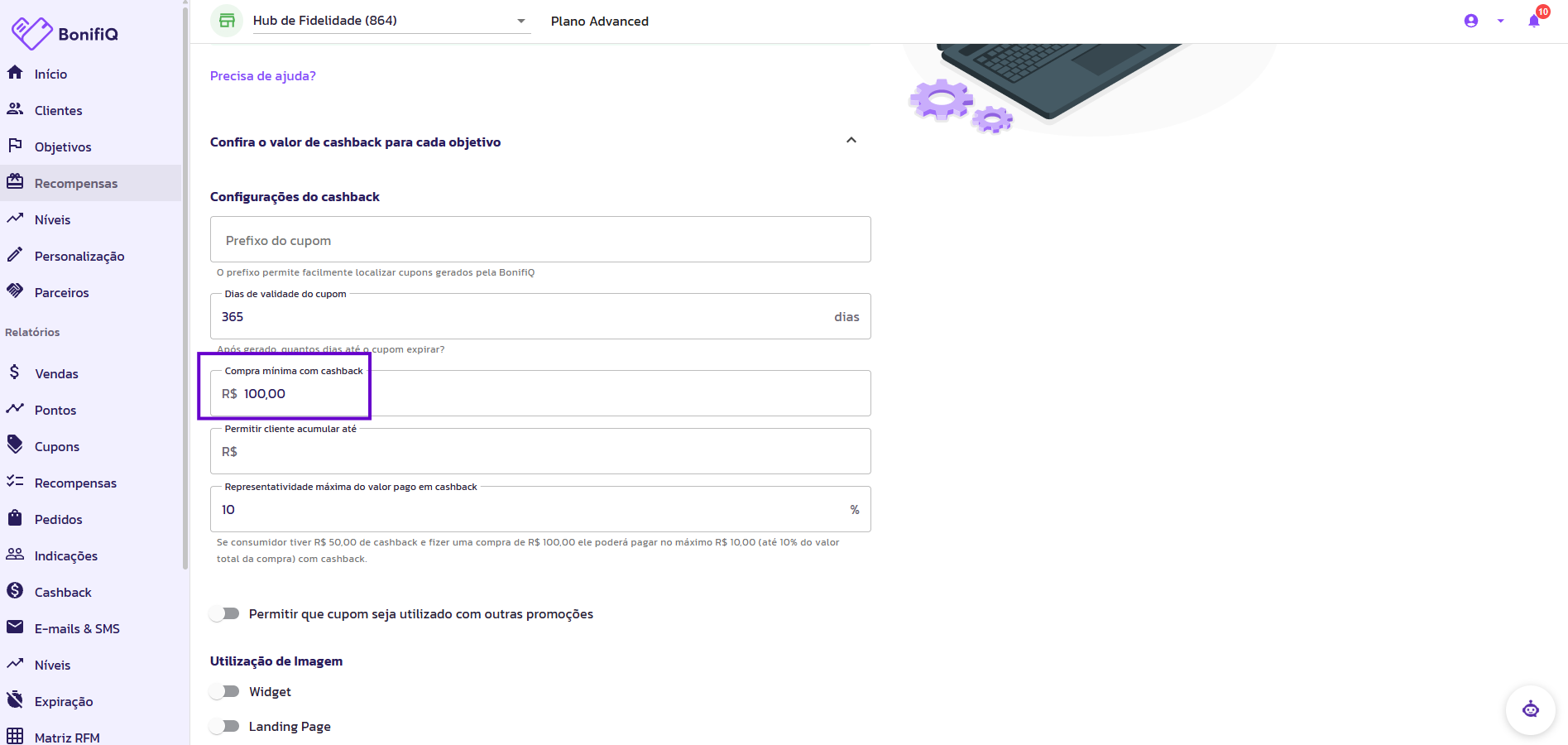Image resolution: width=1568 pixels, height=745 pixels.
Task: Enable the Widget image toggle
Action: (x=224, y=691)
